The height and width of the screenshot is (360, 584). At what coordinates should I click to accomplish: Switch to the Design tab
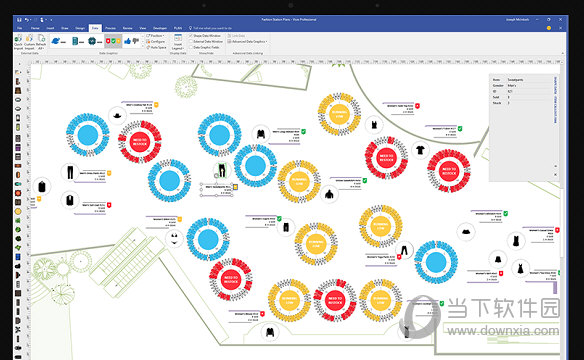(x=80, y=28)
